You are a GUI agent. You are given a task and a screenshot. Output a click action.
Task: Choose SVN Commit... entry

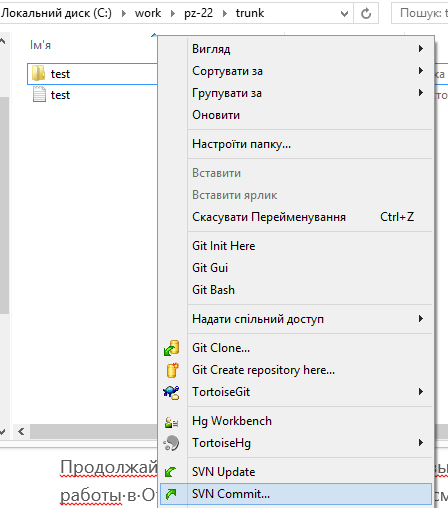pyautogui.click(x=296, y=494)
